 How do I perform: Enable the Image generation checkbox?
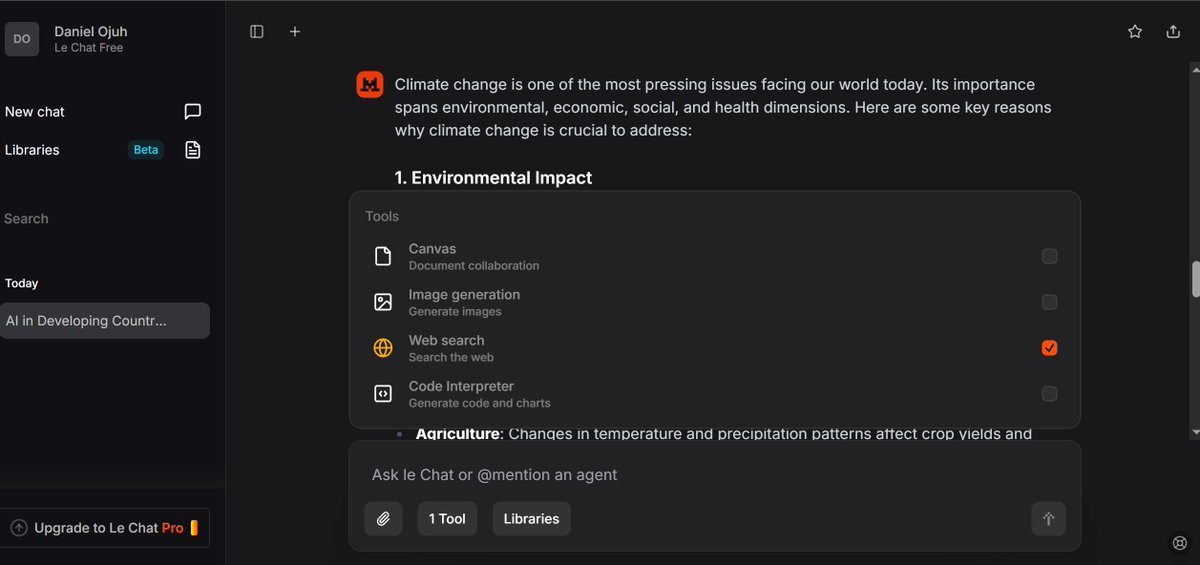tap(1049, 302)
